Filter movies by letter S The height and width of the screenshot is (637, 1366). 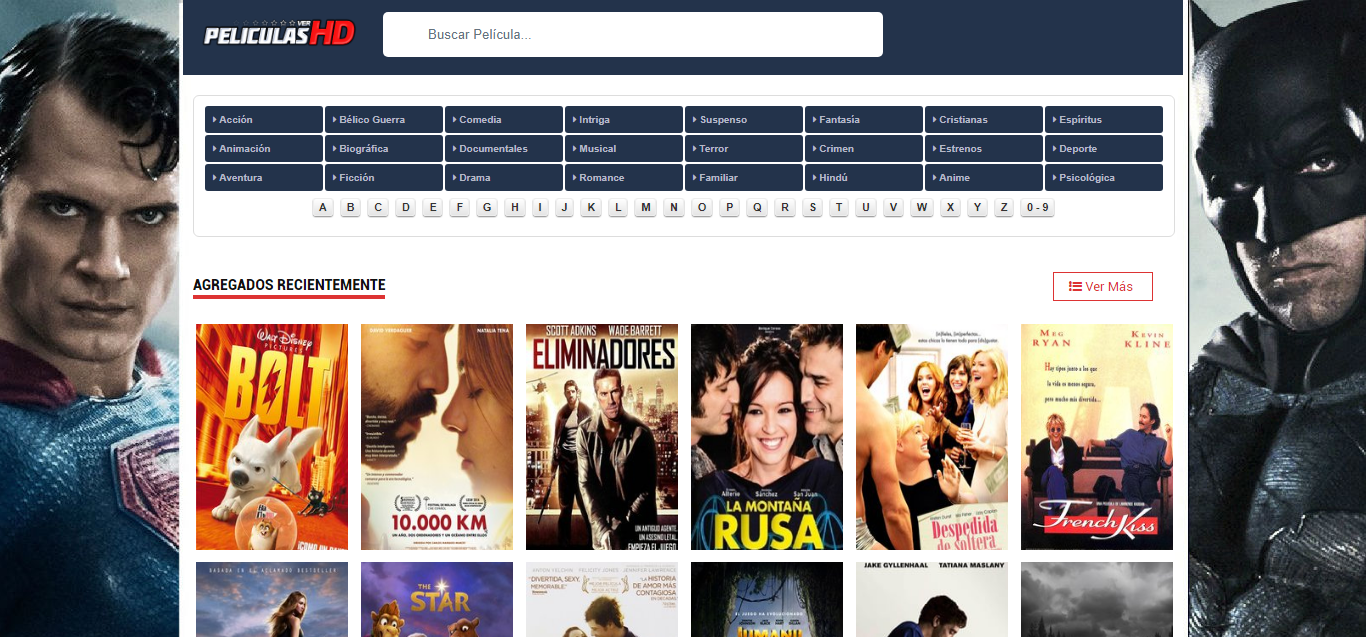tap(813, 208)
